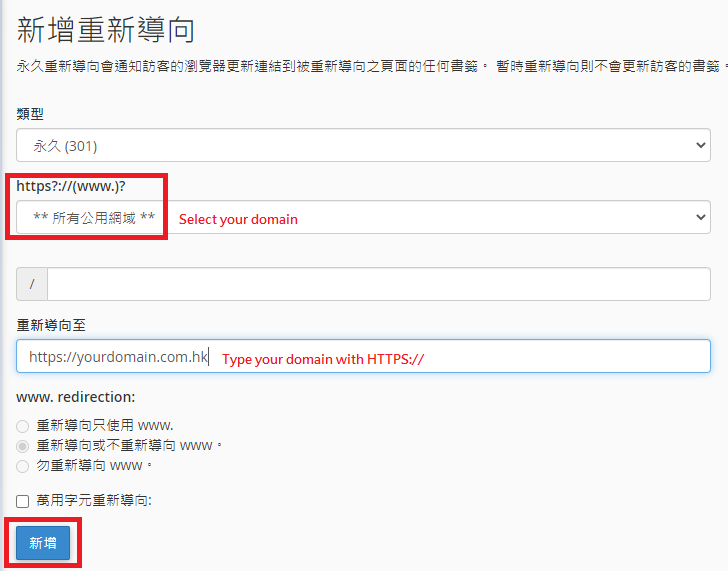This screenshot has height=571, width=728.
Task: Click the www. redirection: label
Action: point(76,397)
